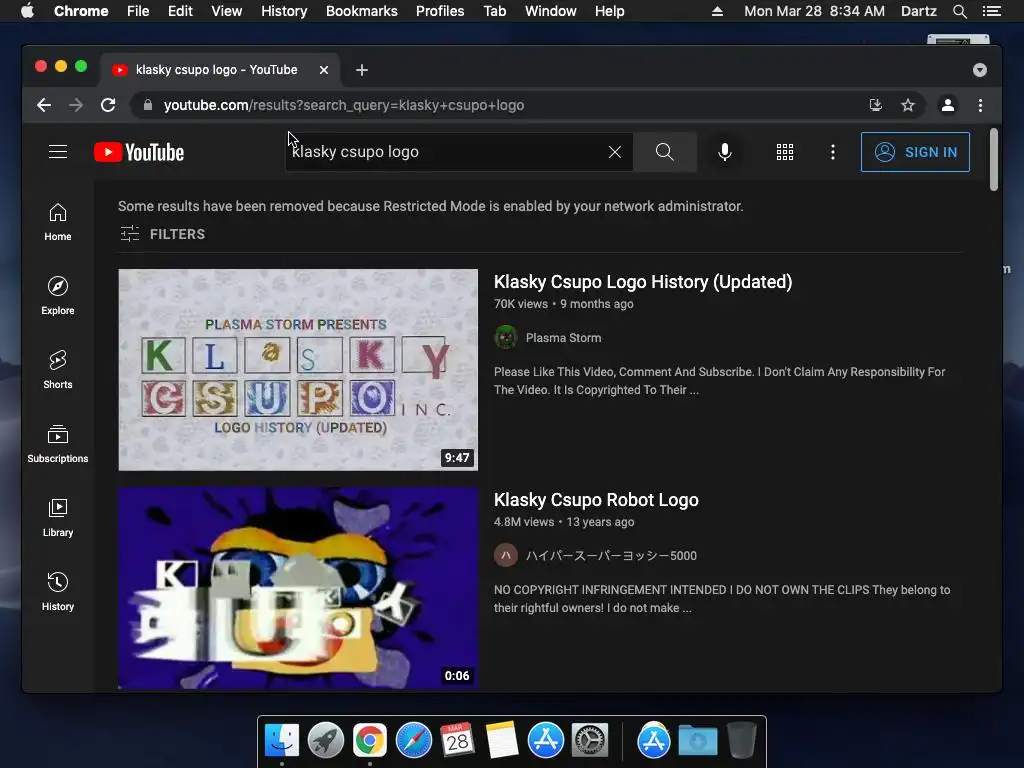Click the Klasky Csupo Robot Logo thumbnail

[298, 588]
